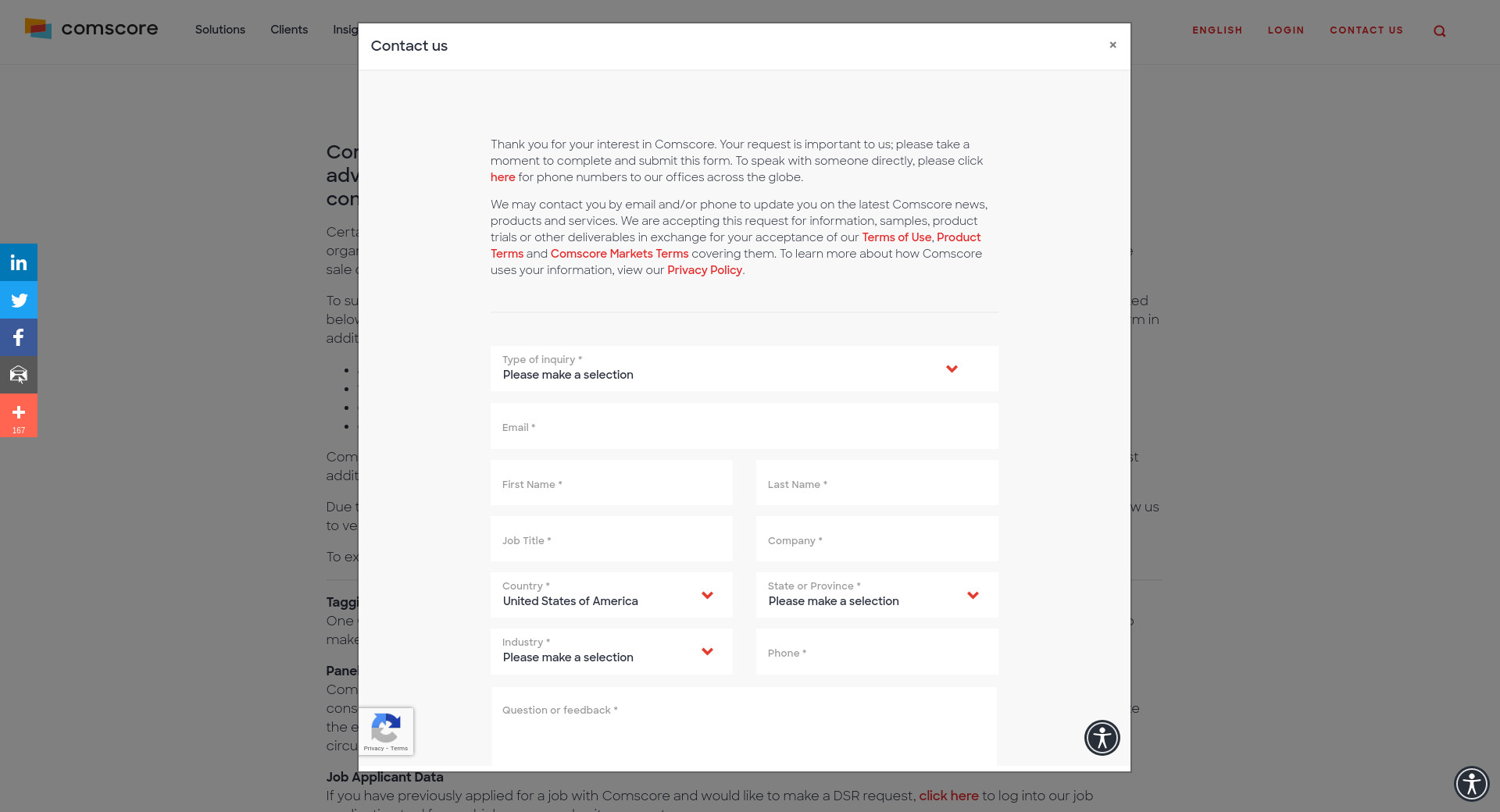
Task: Open accessibility widget at page corner
Action: click(x=1472, y=784)
